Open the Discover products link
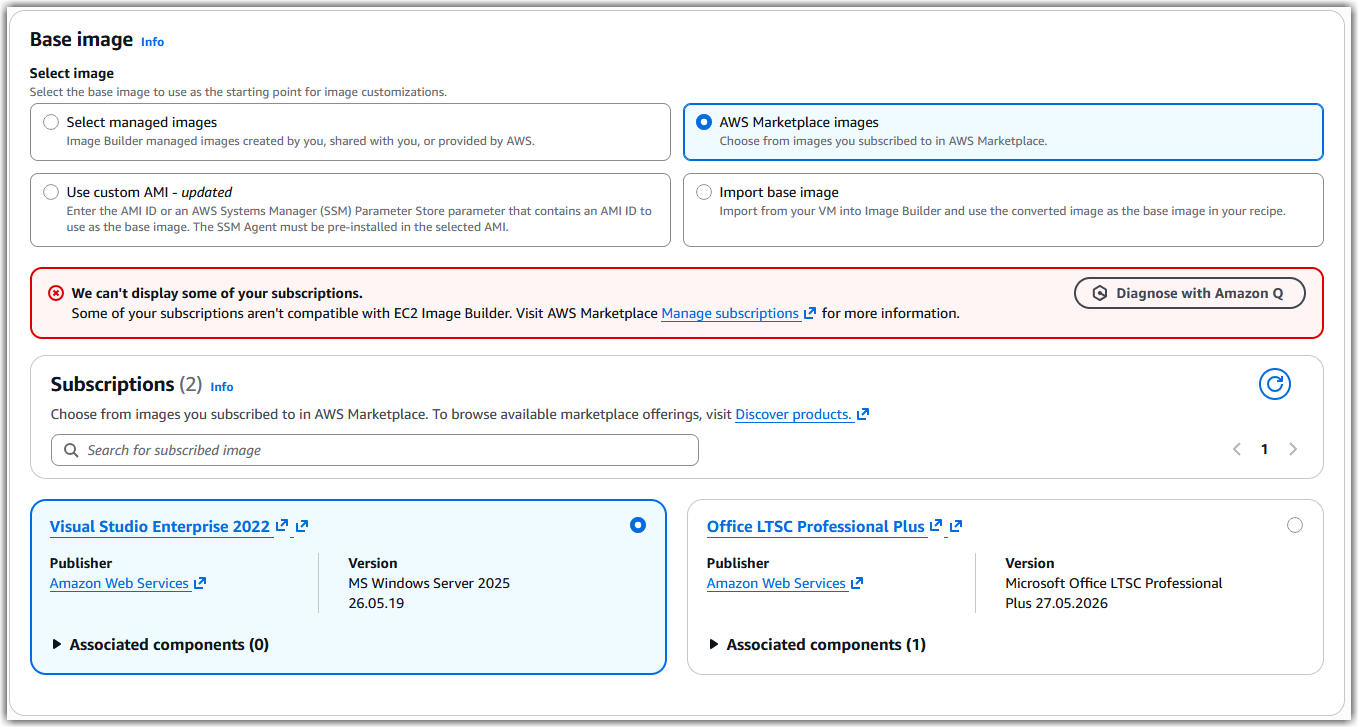 point(794,414)
